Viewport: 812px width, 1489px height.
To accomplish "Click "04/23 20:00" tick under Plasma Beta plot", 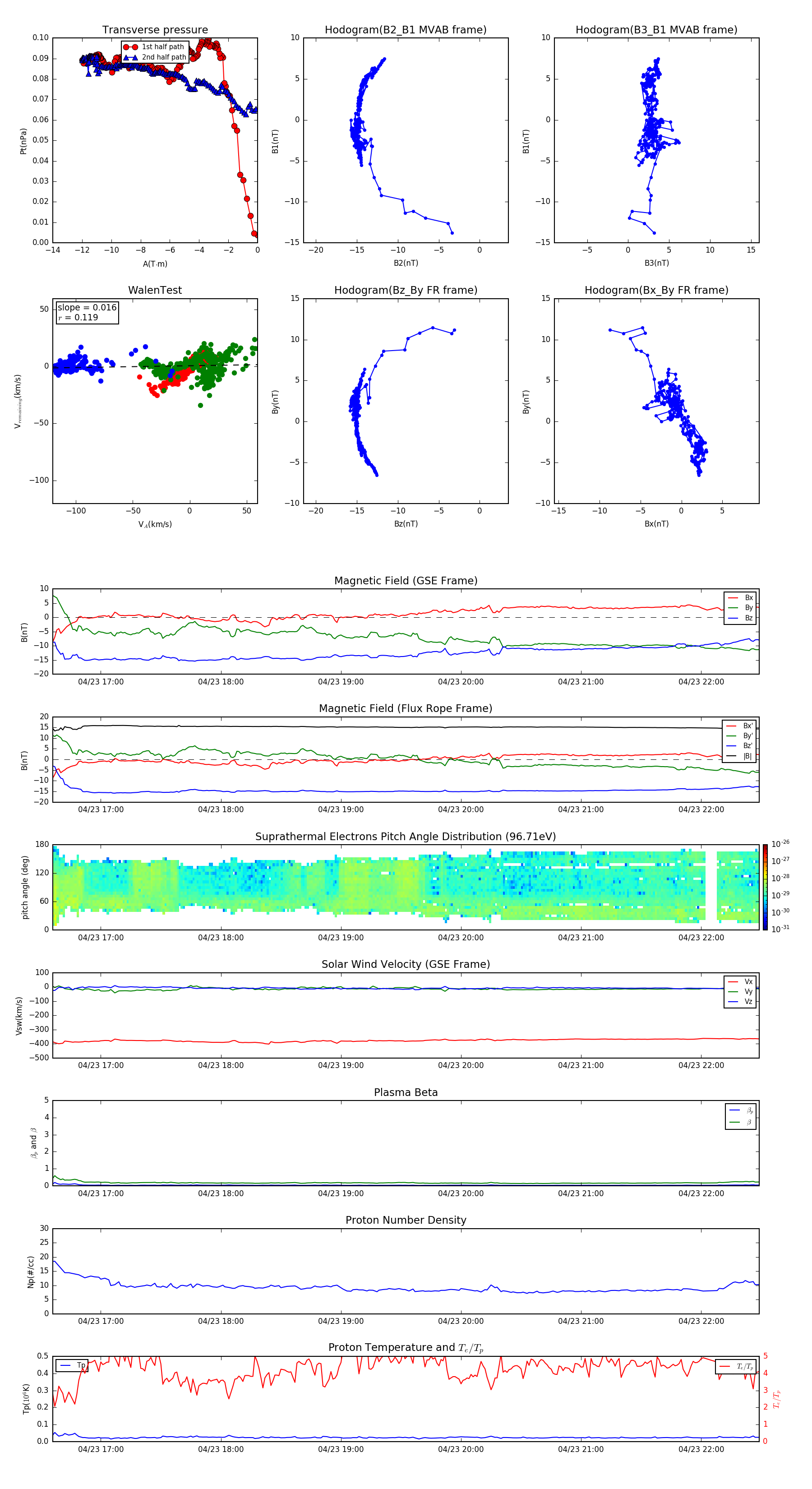I will (x=461, y=1193).
